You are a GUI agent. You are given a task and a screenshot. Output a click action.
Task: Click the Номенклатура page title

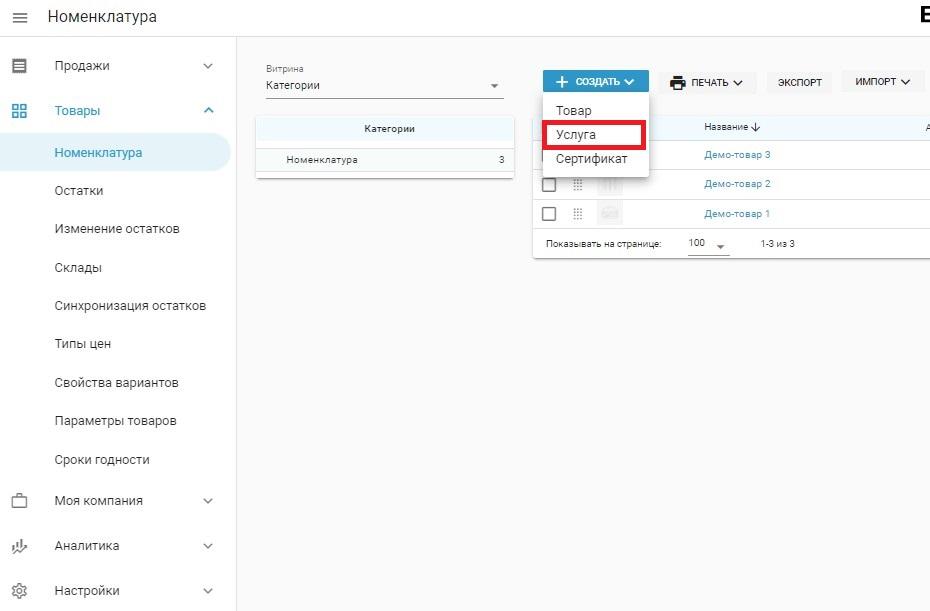103,17
